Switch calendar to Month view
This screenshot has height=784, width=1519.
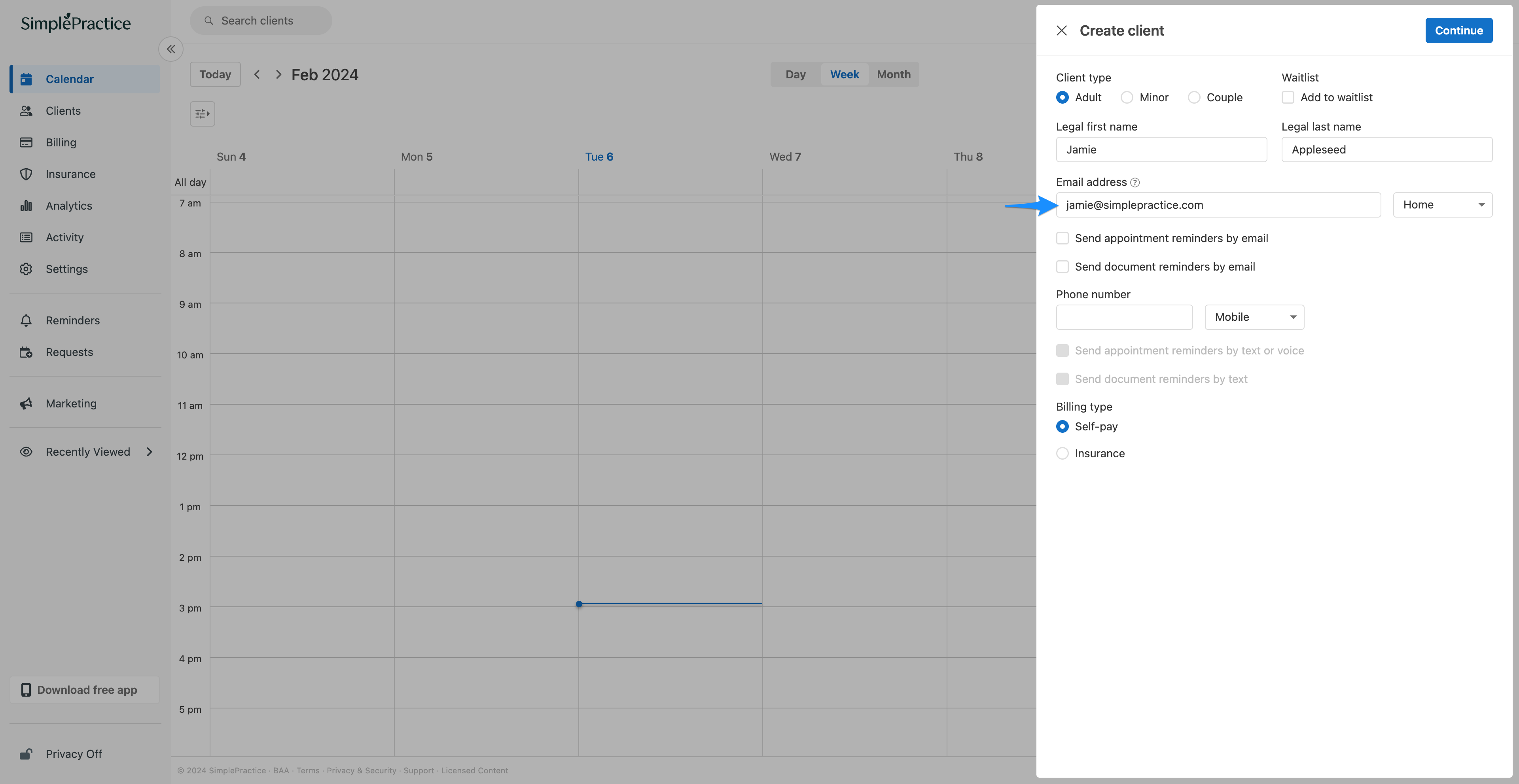tap(893, 74)
